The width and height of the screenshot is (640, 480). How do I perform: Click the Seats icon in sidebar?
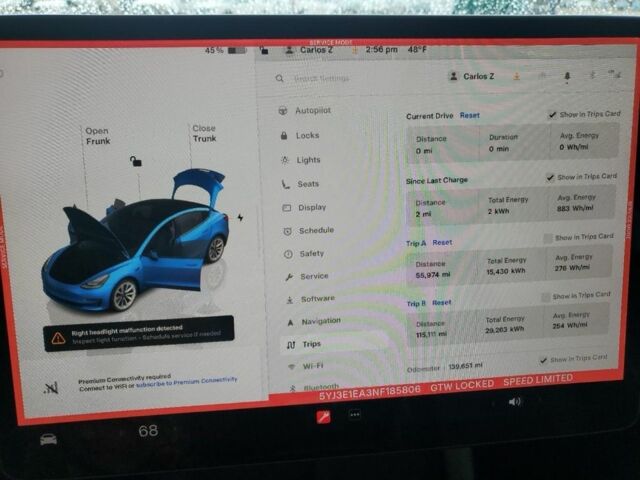[x=285, y=184]
